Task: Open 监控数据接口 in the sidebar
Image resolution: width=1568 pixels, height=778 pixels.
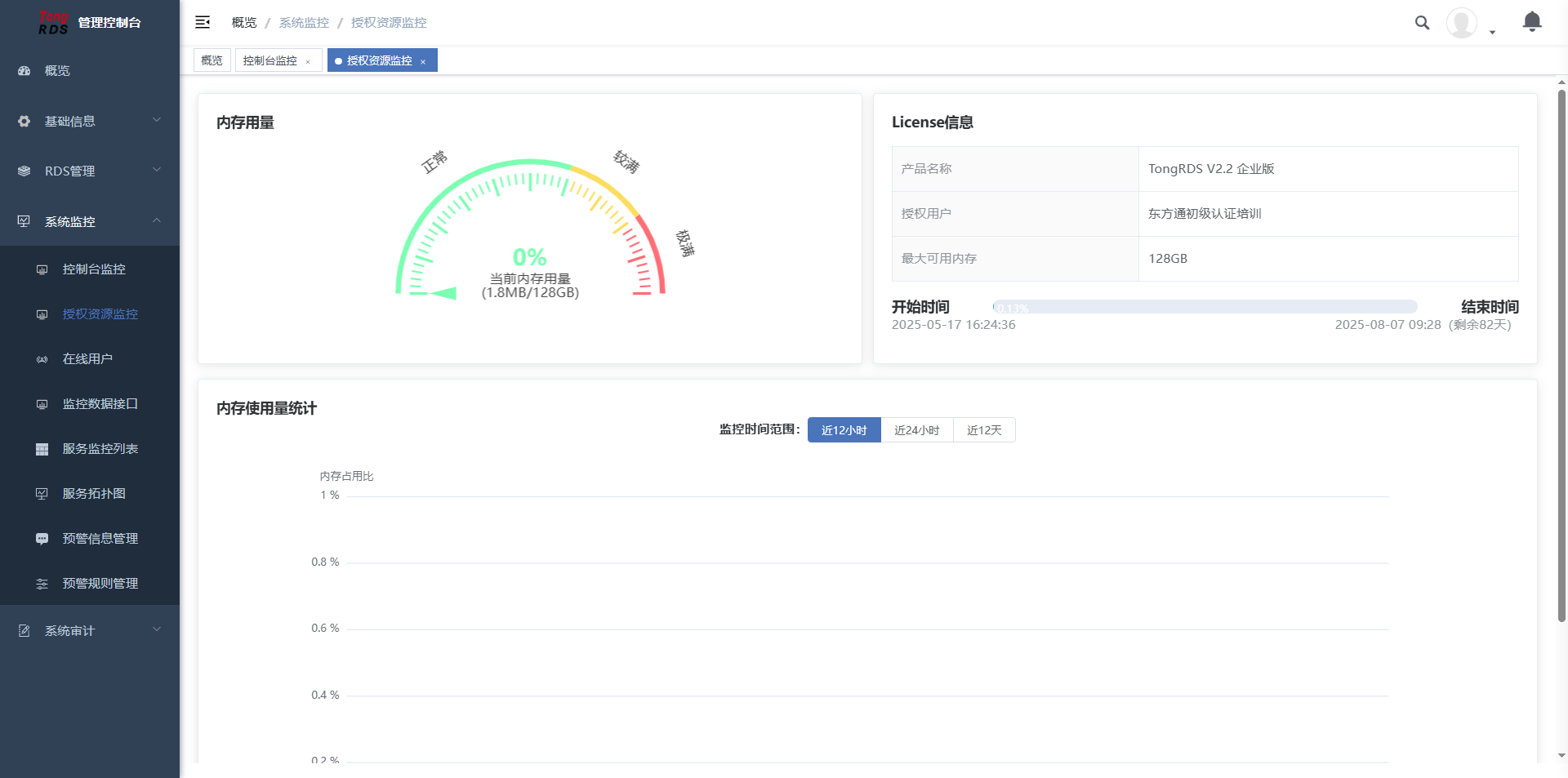Action: [x=90, y=404]
